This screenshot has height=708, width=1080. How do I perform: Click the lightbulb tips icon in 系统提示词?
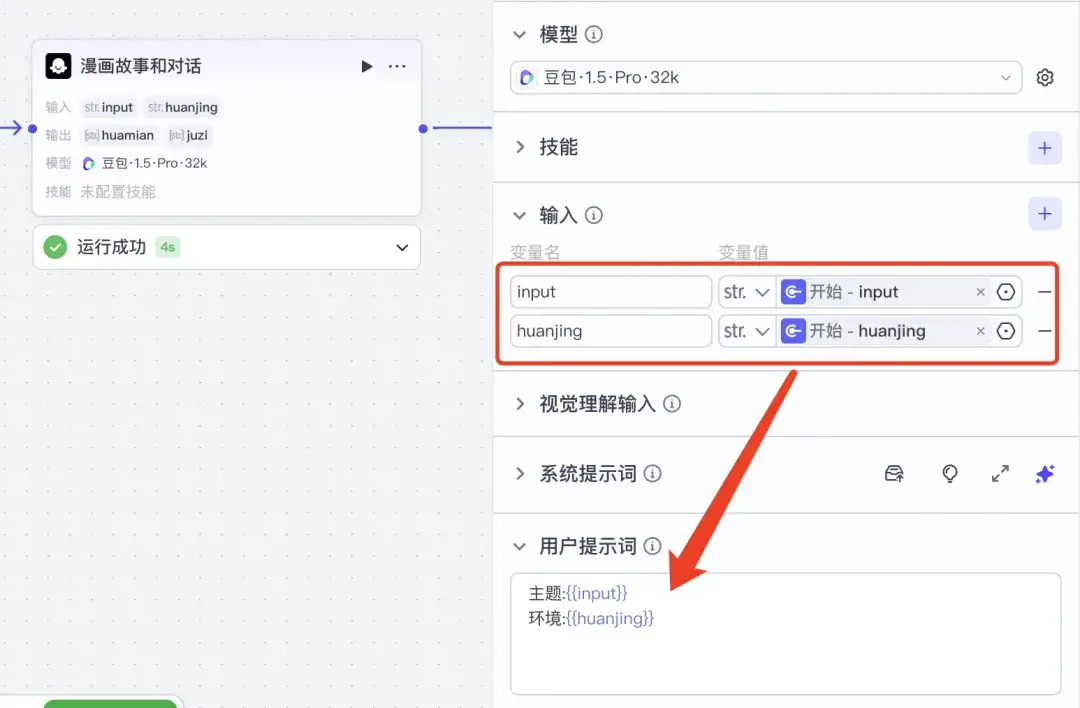point(949,474)
